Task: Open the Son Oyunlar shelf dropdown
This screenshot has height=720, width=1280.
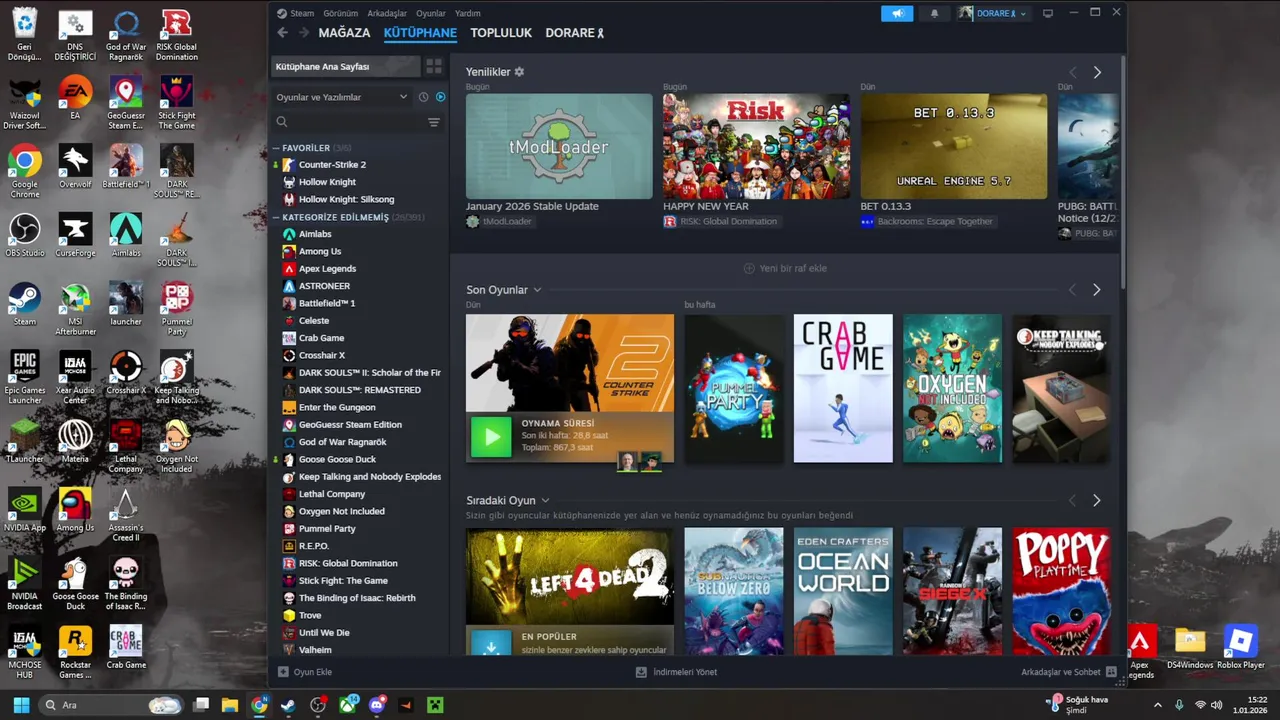Action: pyautogui.click(x=537, y=290)
